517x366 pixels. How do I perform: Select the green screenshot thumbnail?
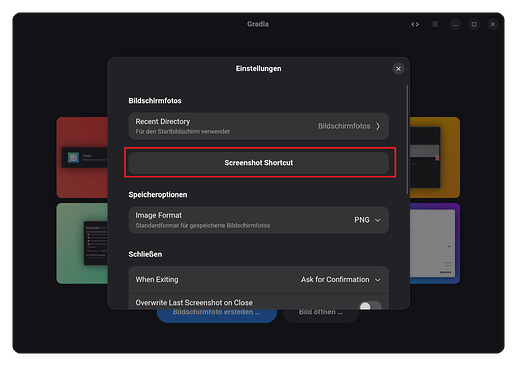pyautogui.click(x=82, y=244)
